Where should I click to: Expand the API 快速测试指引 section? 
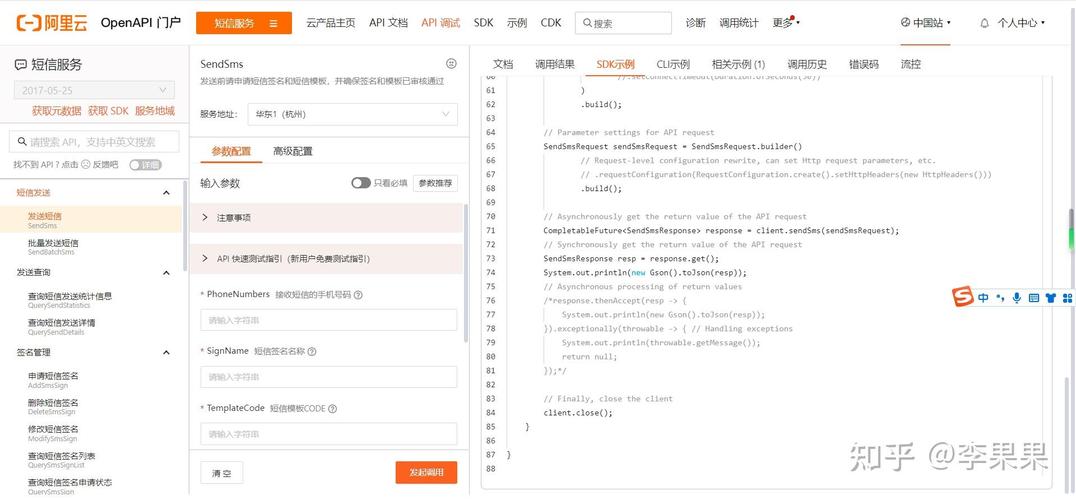coord(327,259)
